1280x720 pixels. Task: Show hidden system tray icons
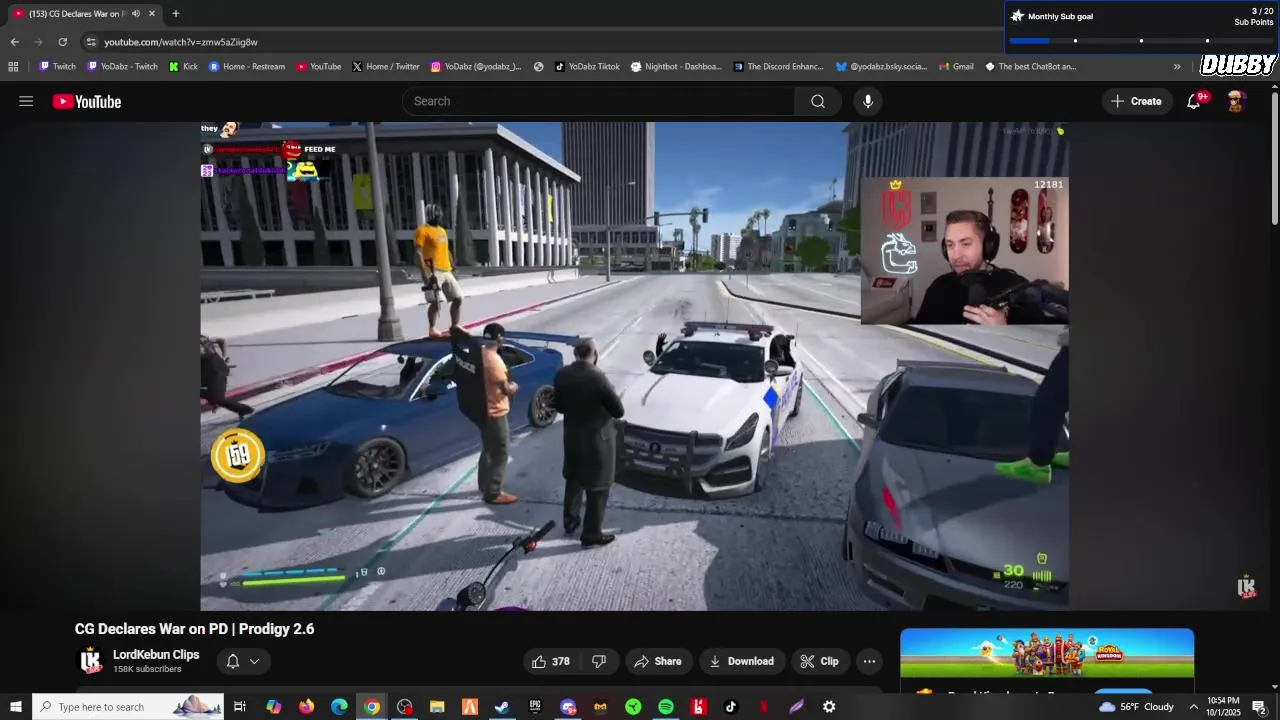point(1193,707)
